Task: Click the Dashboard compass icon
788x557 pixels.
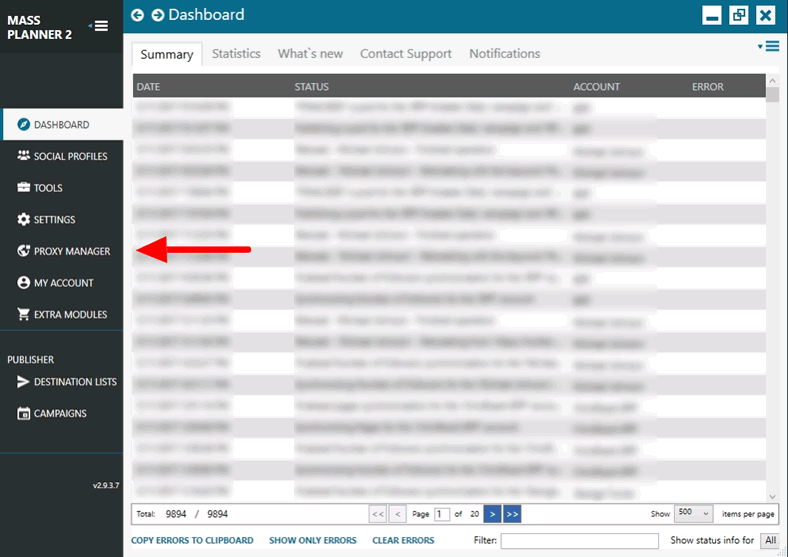Action: coord(24,124)
